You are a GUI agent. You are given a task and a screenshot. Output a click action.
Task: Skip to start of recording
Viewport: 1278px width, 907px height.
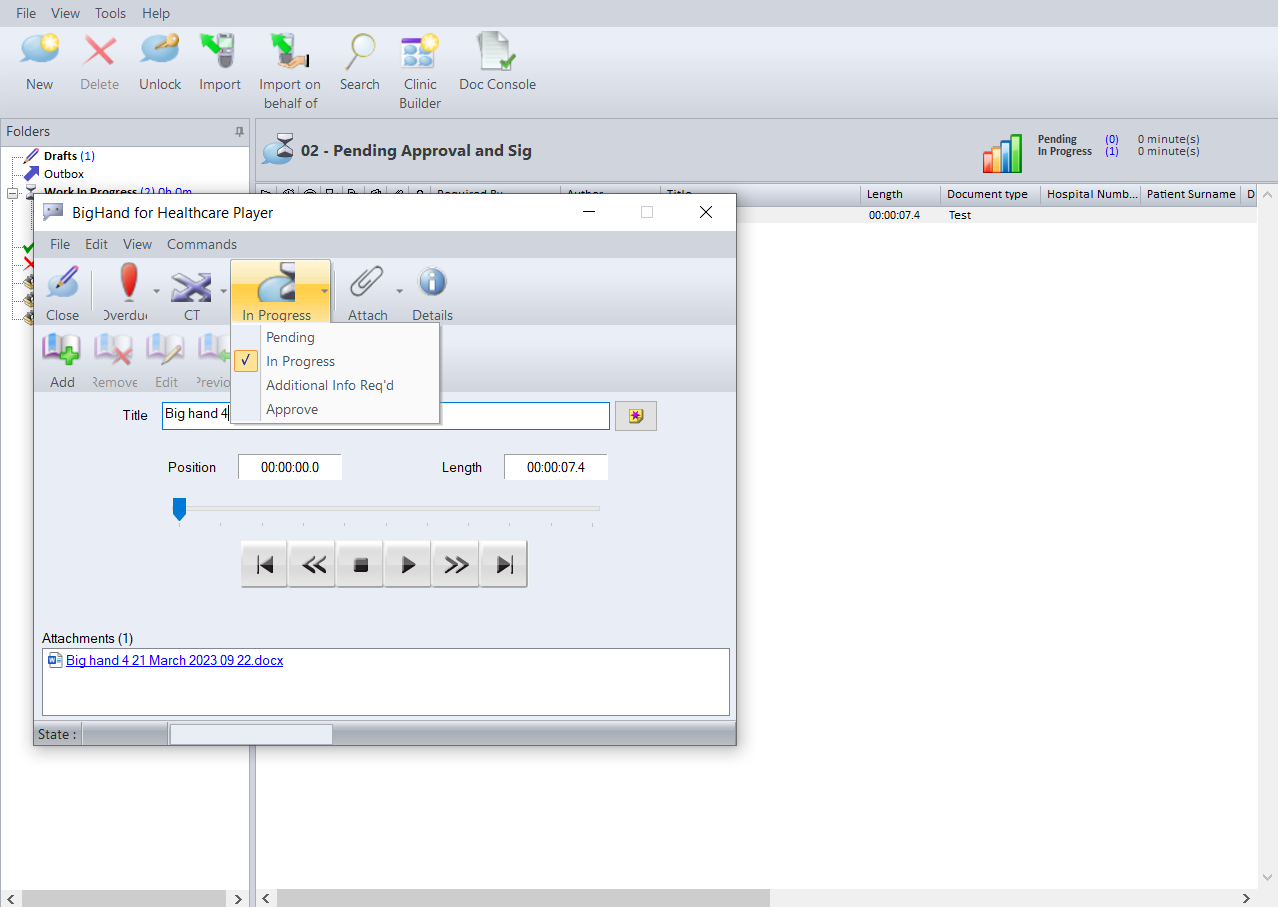coord(265,565)
